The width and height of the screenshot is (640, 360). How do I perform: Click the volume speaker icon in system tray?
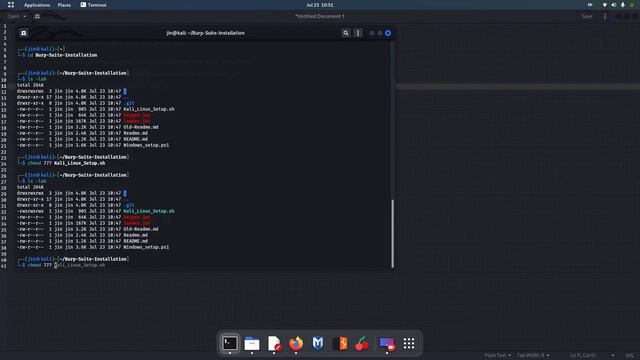point(613,5)
